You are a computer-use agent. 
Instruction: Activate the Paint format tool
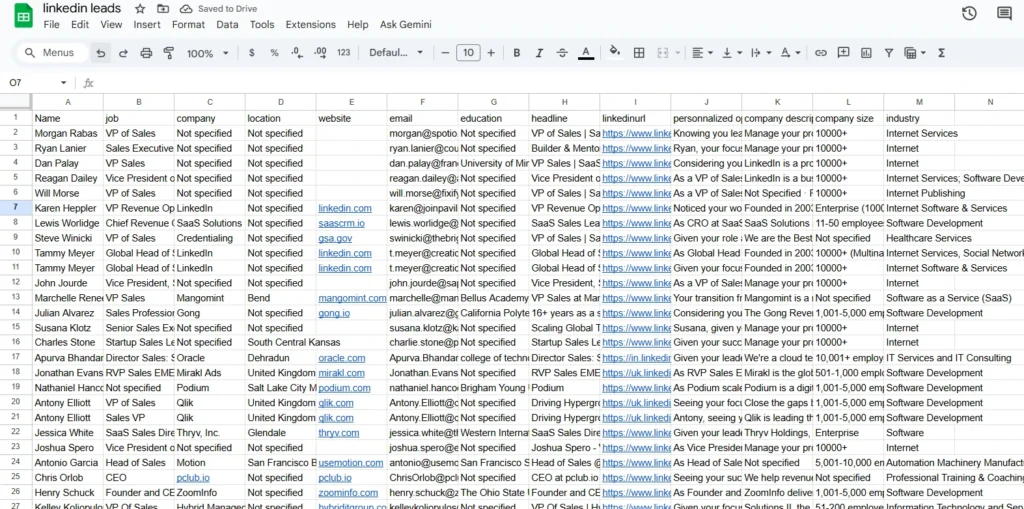(x=168, y=53)
